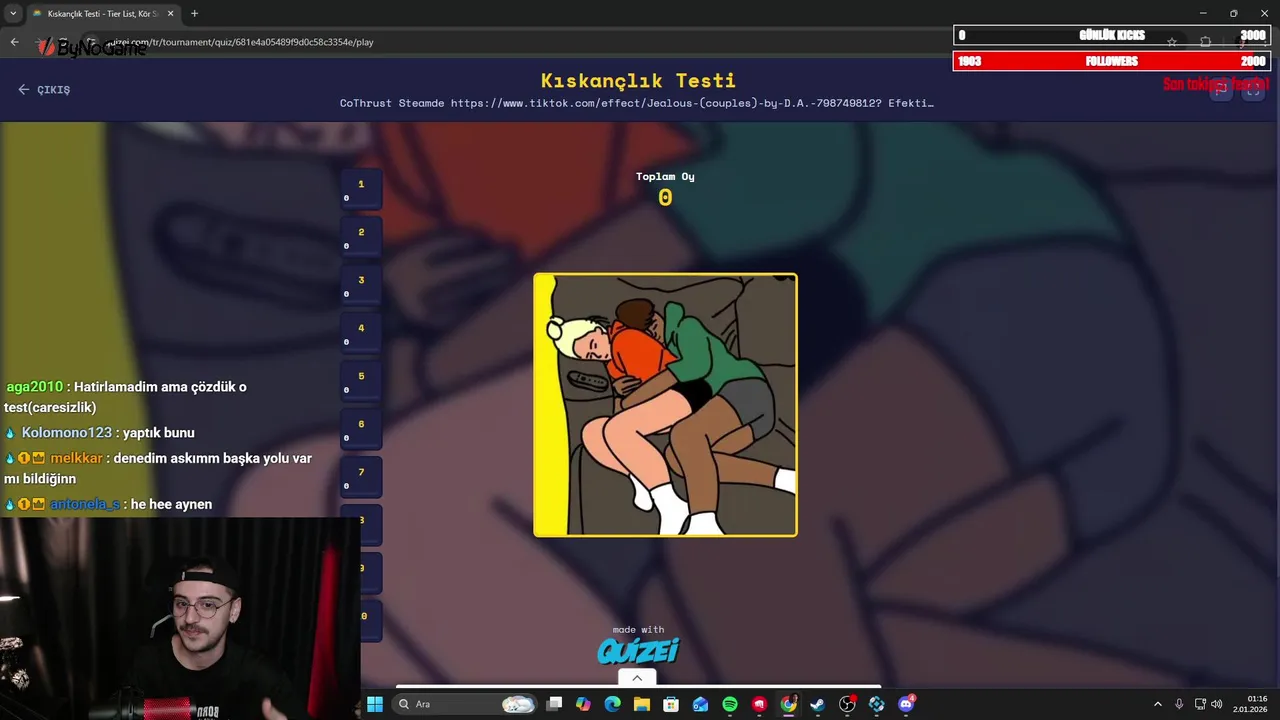Expand the bottom panel chevron arrow

coord(637,678)
